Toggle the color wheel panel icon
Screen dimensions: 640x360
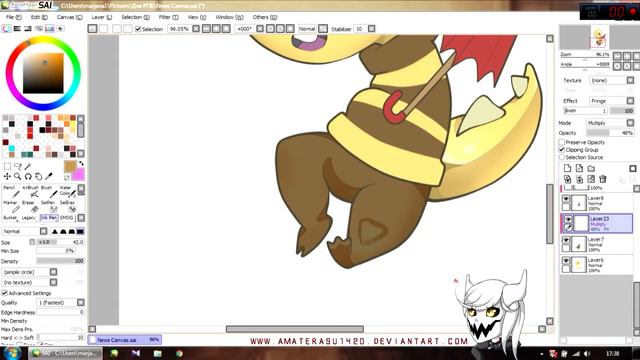tap(7, 29)
